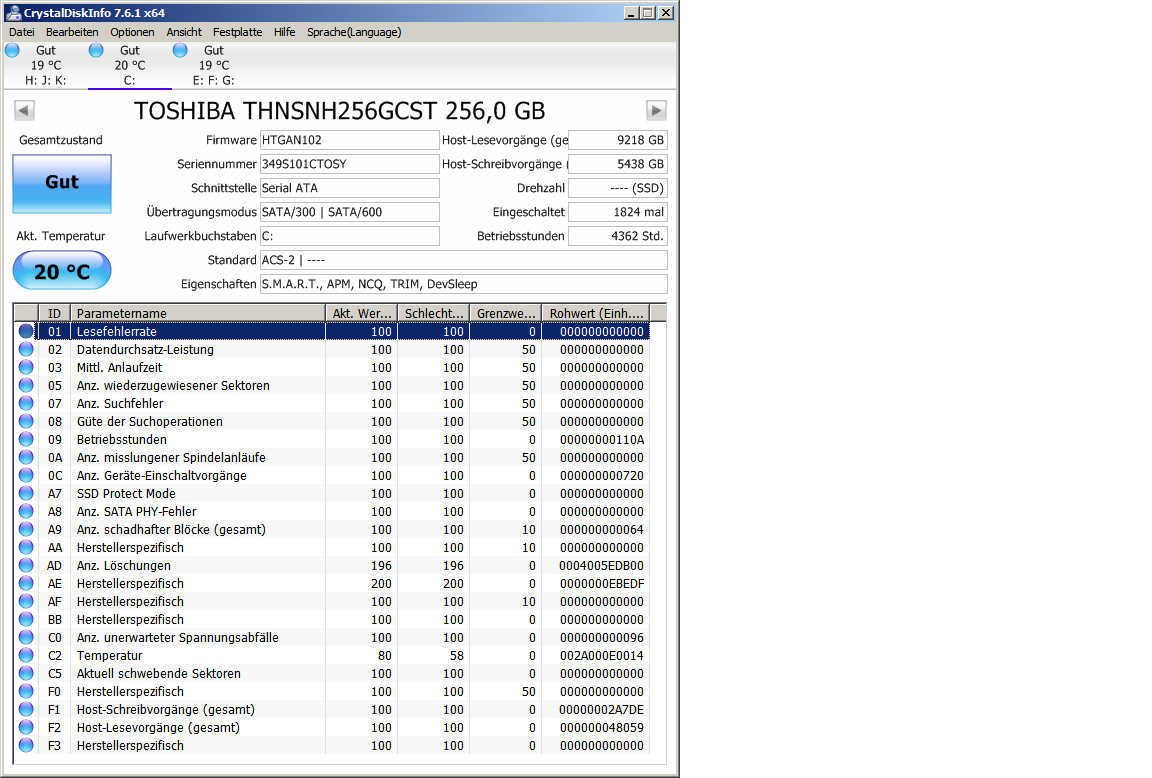Show the previous disk with left arrow
Image resolution: width=1152 pixels, height=778 pixels.
[24, 110]
